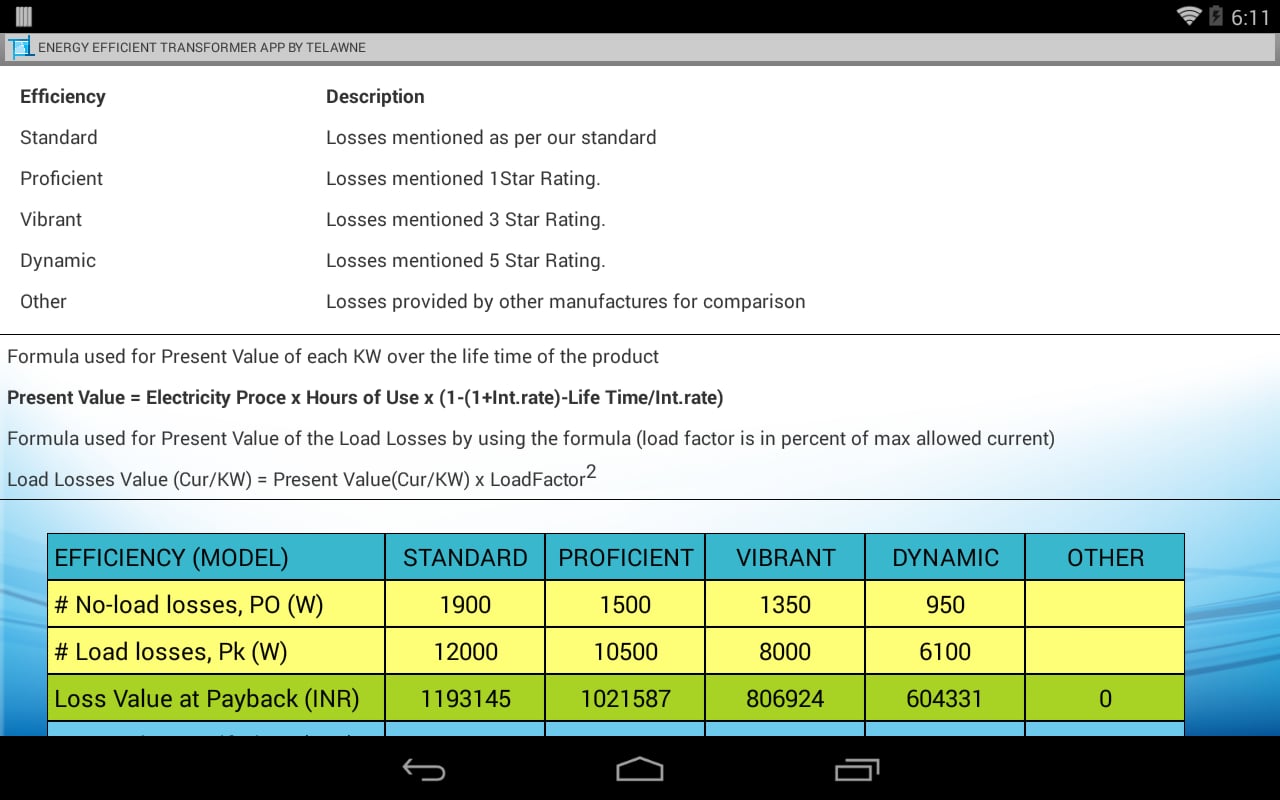The image size is (1280, 800).
Task: Tap Dynamic no-load losses value 950
Action: click(x=945, y=604)
